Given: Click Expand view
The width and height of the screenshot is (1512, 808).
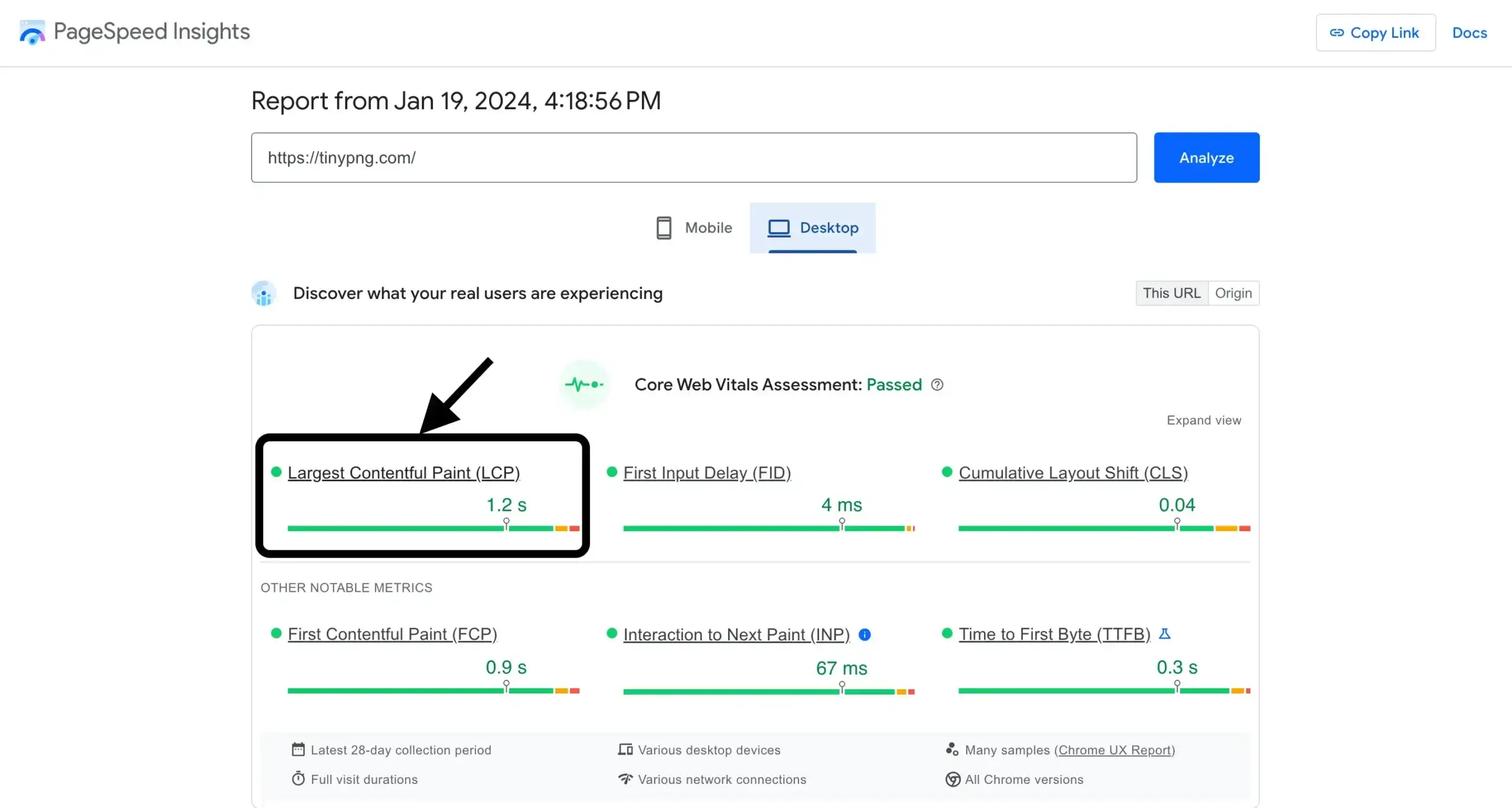Looking at the screenshot, I should coord(1204,420).
